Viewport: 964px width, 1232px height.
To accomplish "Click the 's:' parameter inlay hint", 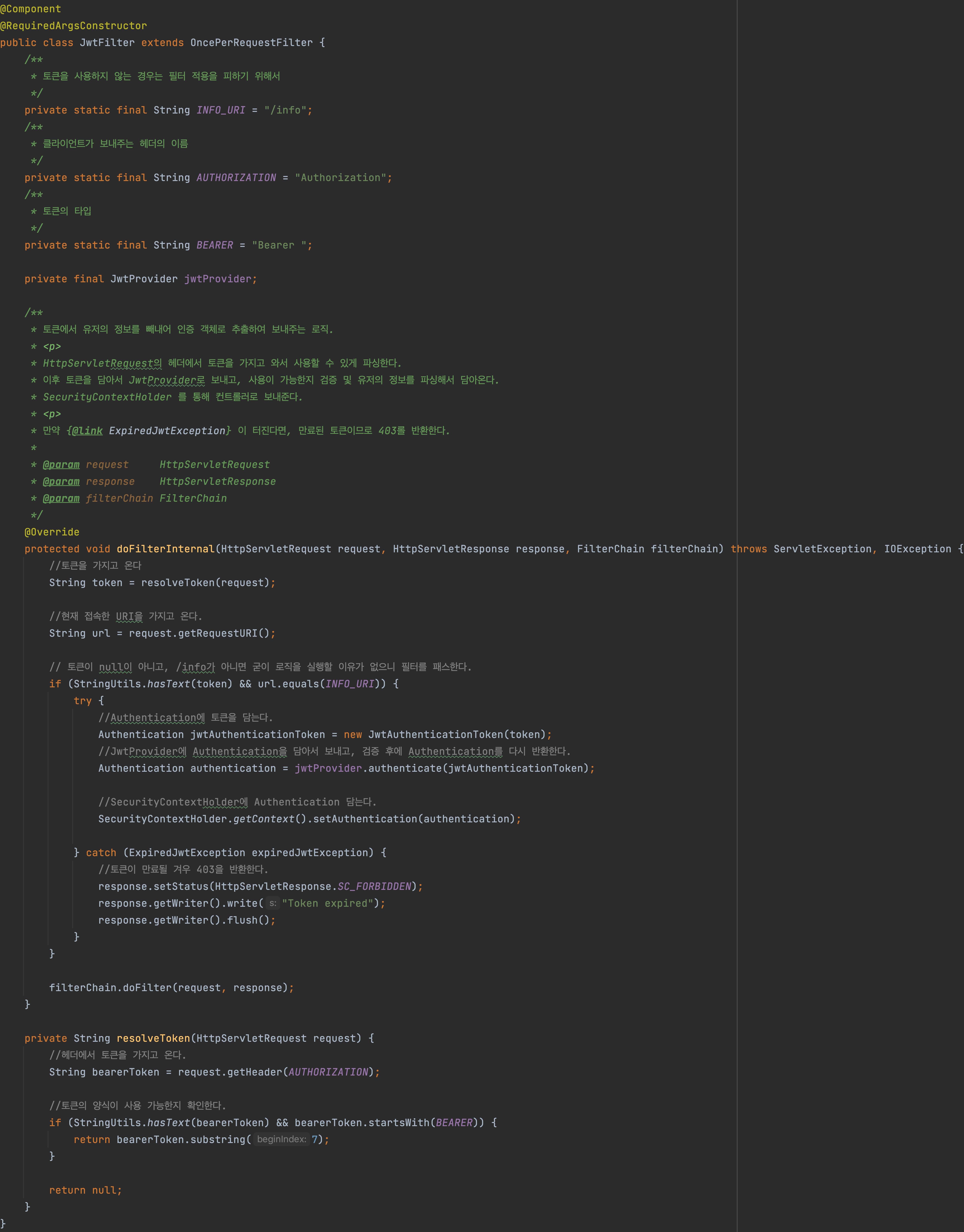I will pos(273,904).
